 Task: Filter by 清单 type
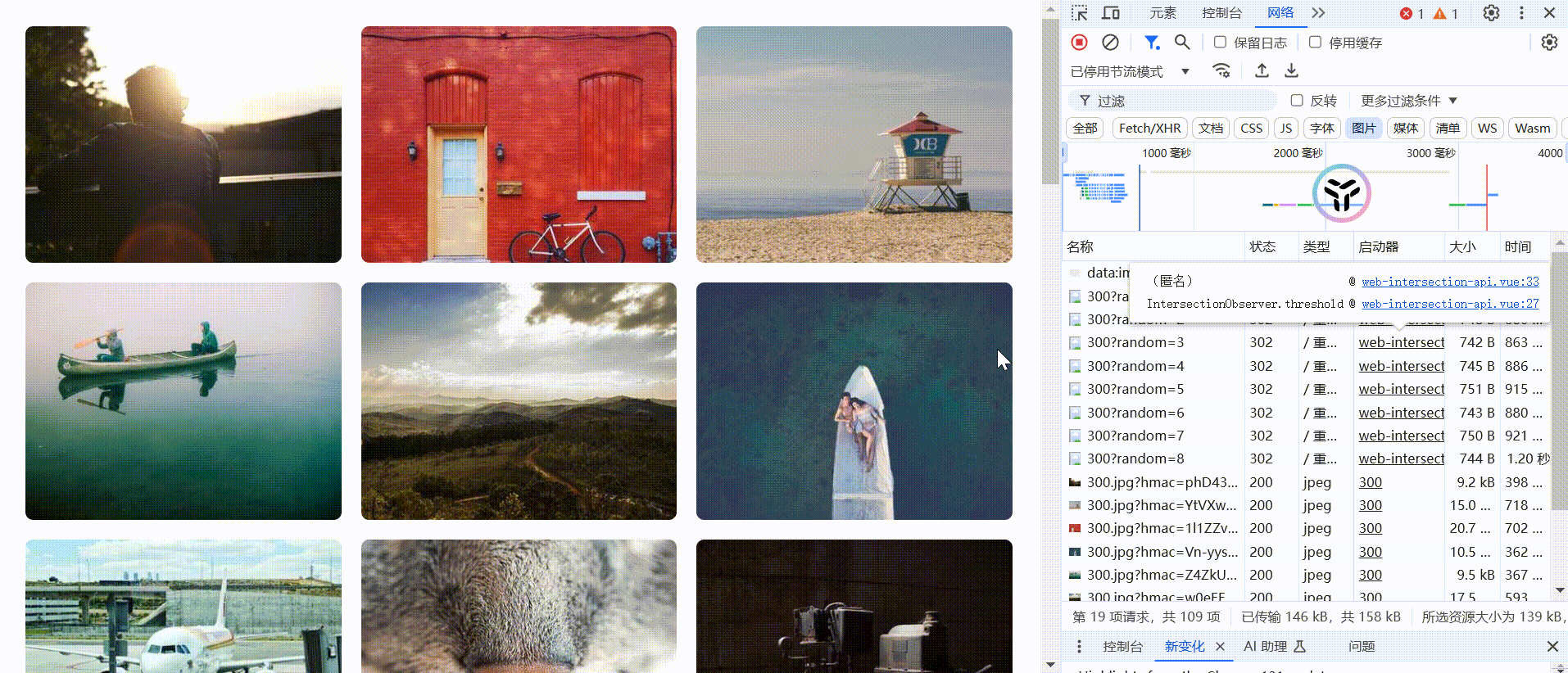click(x=1448, y=129)
